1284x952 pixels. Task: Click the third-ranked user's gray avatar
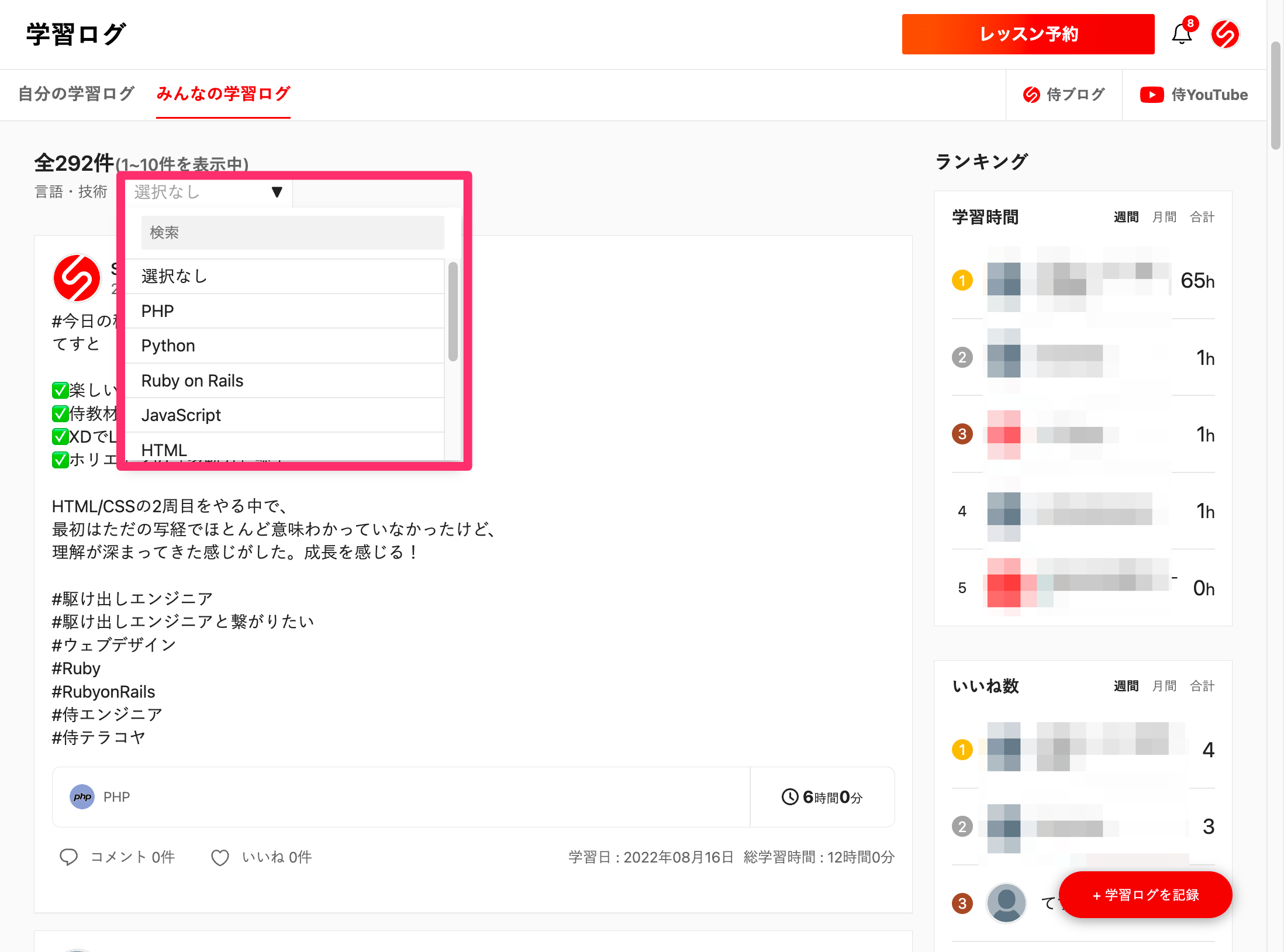(x=1006, y=902)
